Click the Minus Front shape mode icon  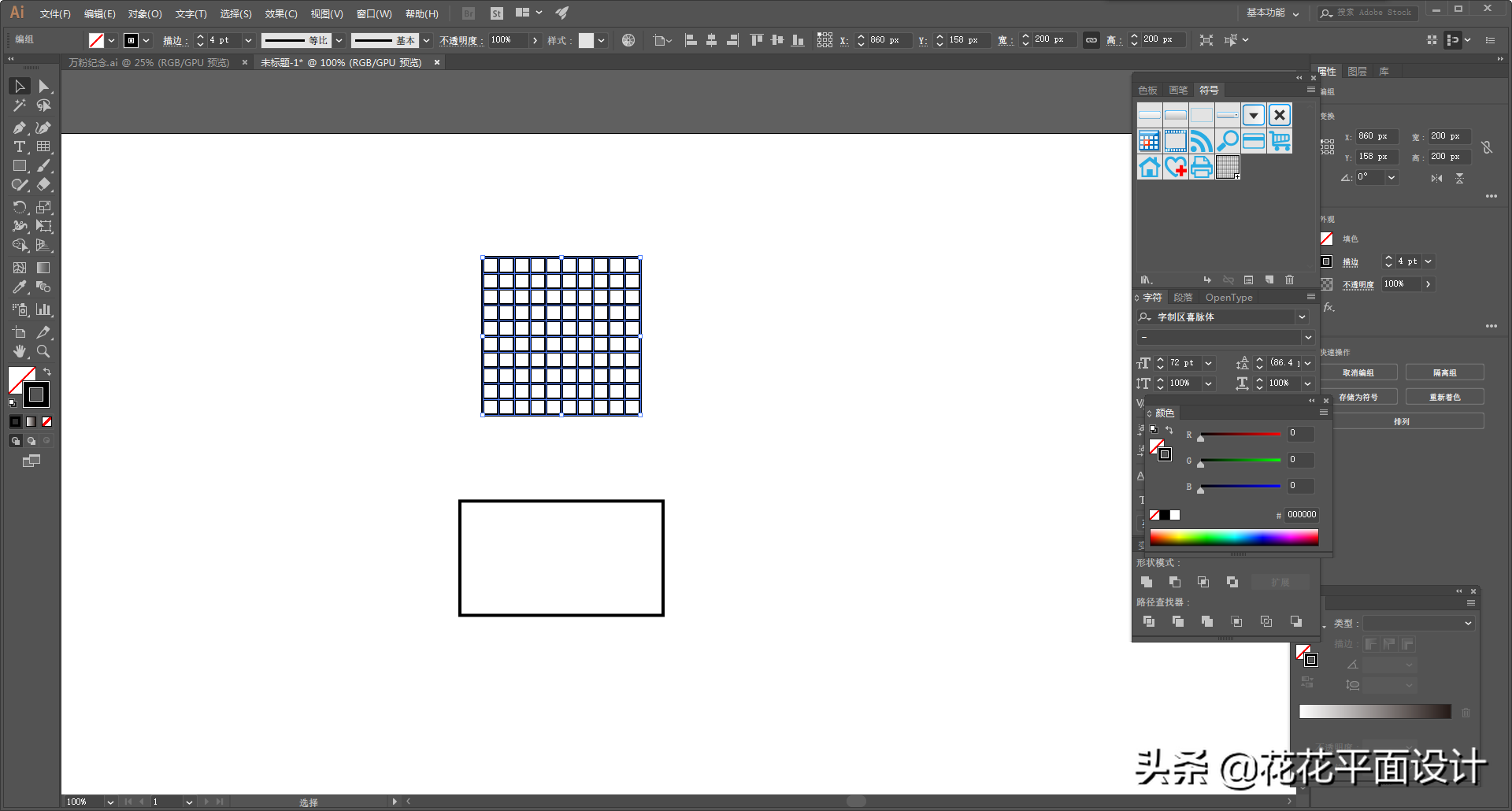click(1175, 582)
